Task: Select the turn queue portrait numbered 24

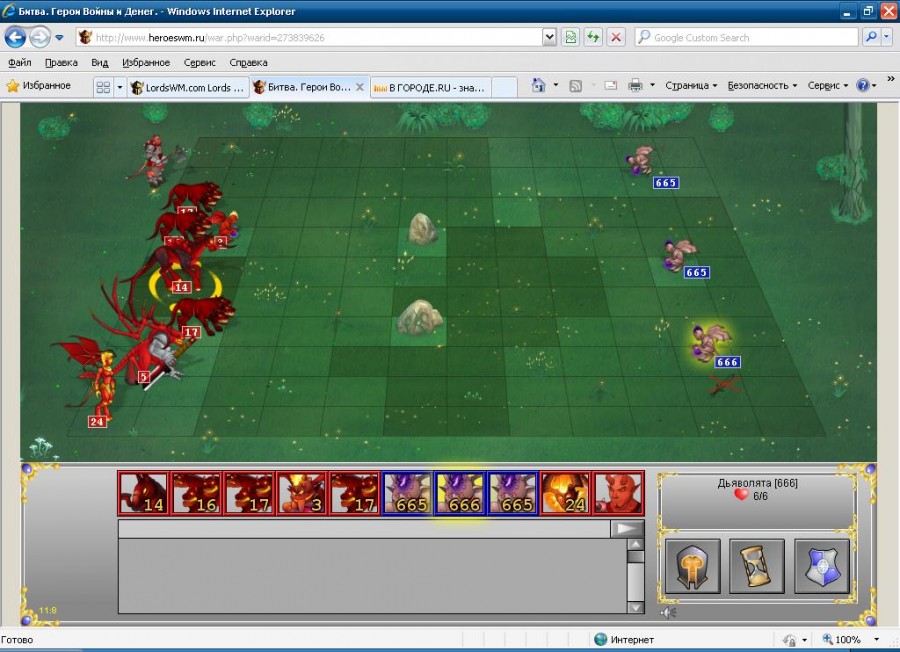Action: 565,493
